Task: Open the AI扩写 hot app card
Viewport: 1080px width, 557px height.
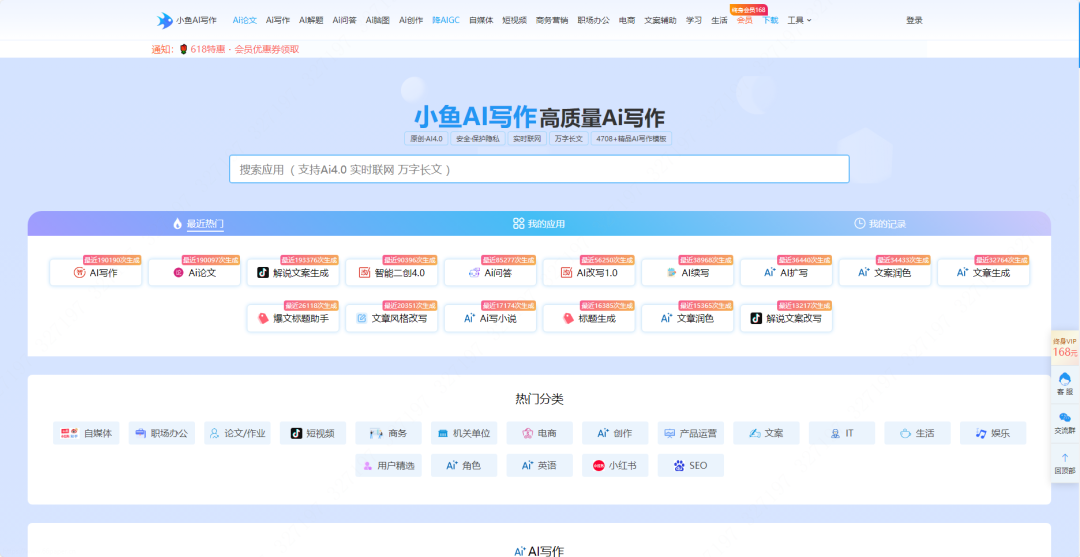Action: [786, 273]
